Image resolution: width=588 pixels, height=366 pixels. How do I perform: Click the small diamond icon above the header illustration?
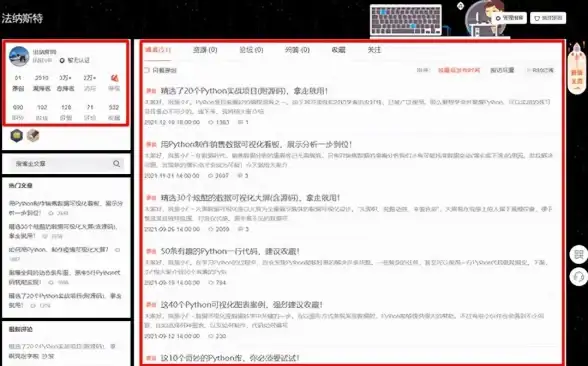click(x=460, y=6)
